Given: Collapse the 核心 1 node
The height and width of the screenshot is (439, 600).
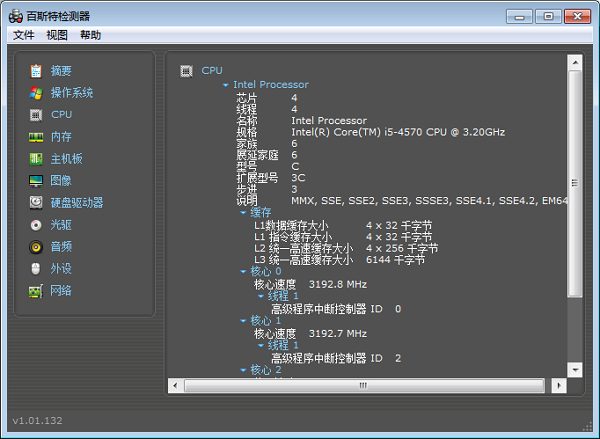Looking at the screenshot, I should [243, 321].
